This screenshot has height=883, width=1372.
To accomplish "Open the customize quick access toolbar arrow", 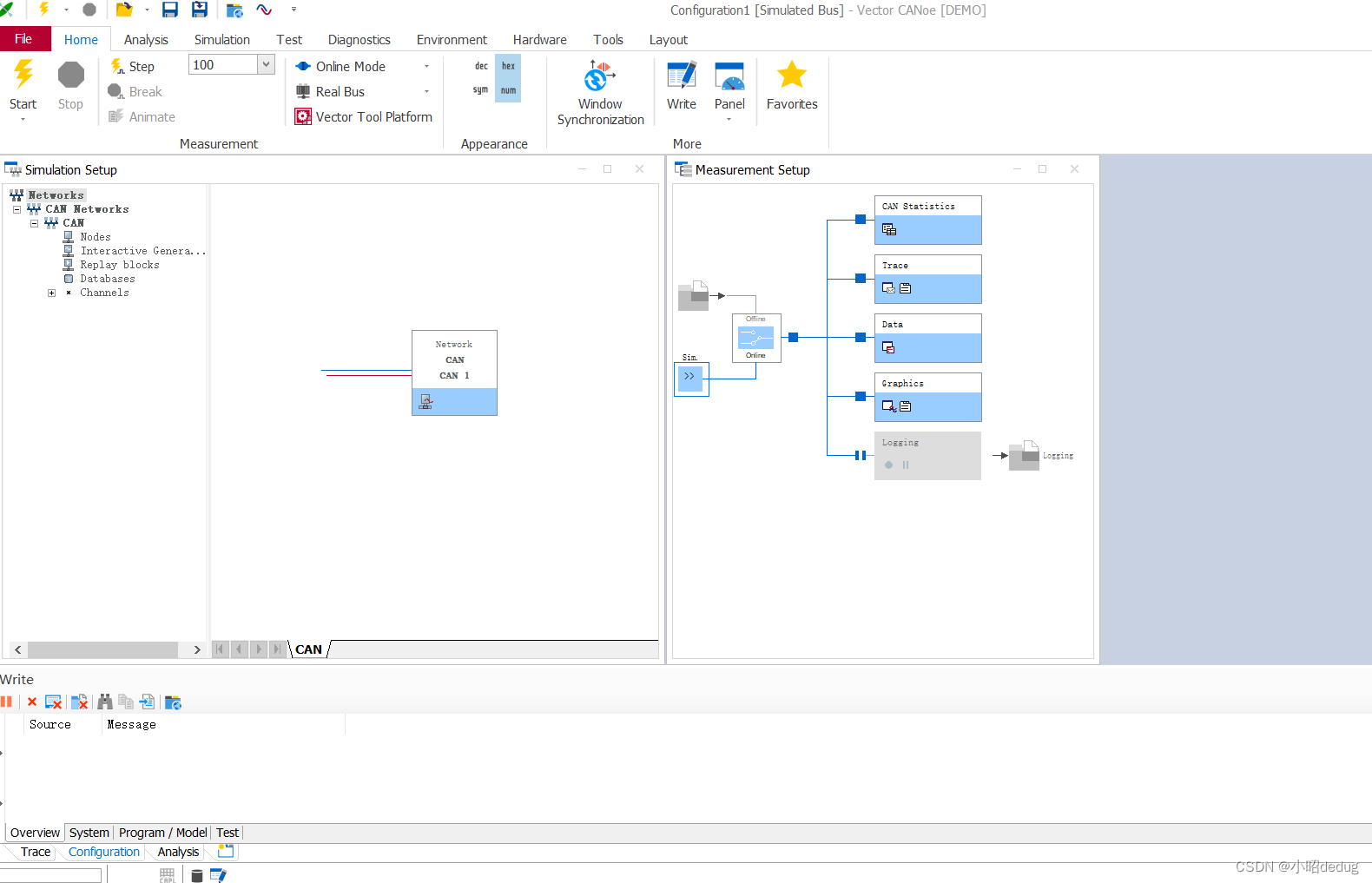I will (x=294, y=10).
